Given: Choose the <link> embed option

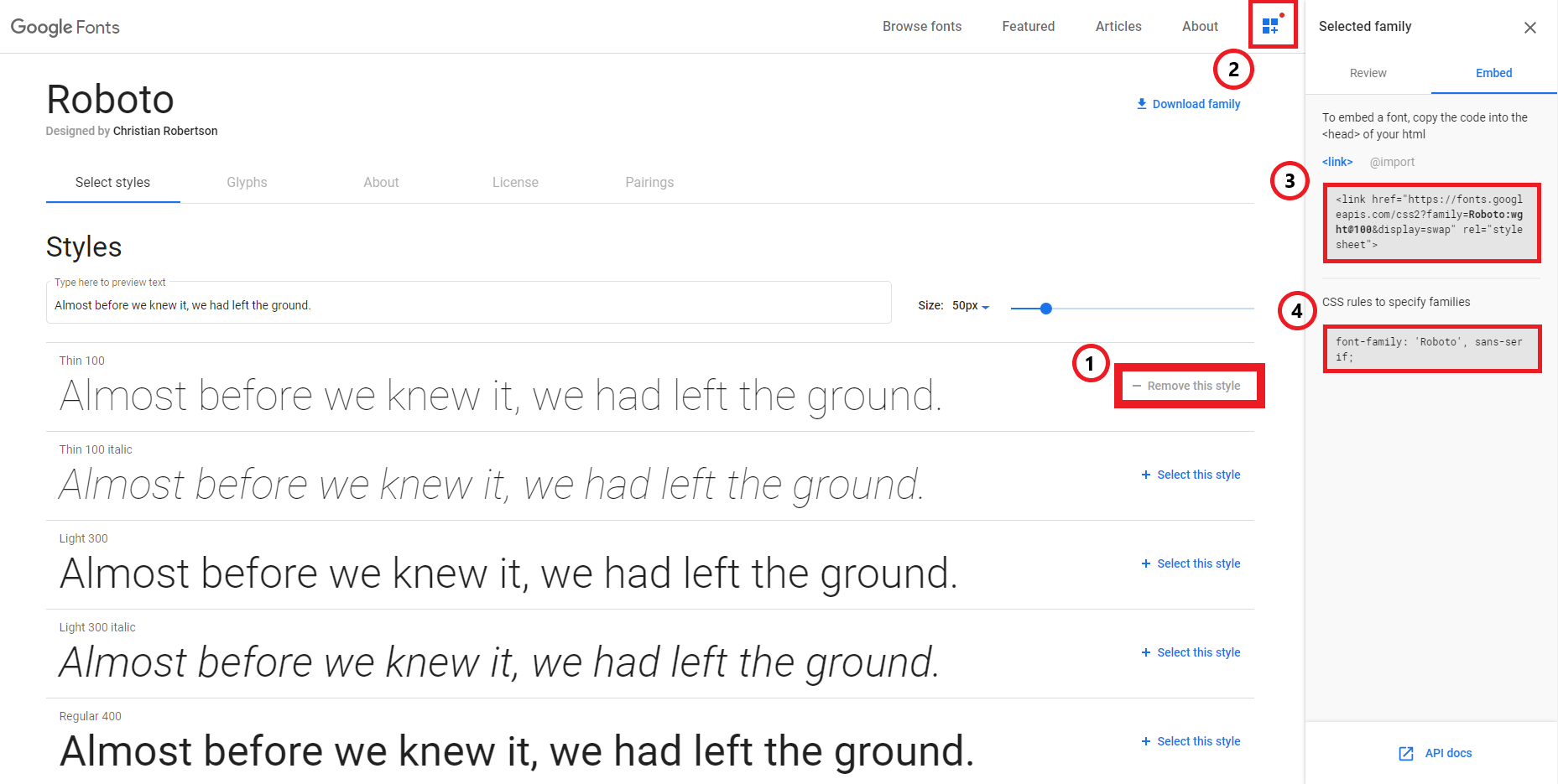Looking at the screenshot, I should click(x=1337, y=162).
